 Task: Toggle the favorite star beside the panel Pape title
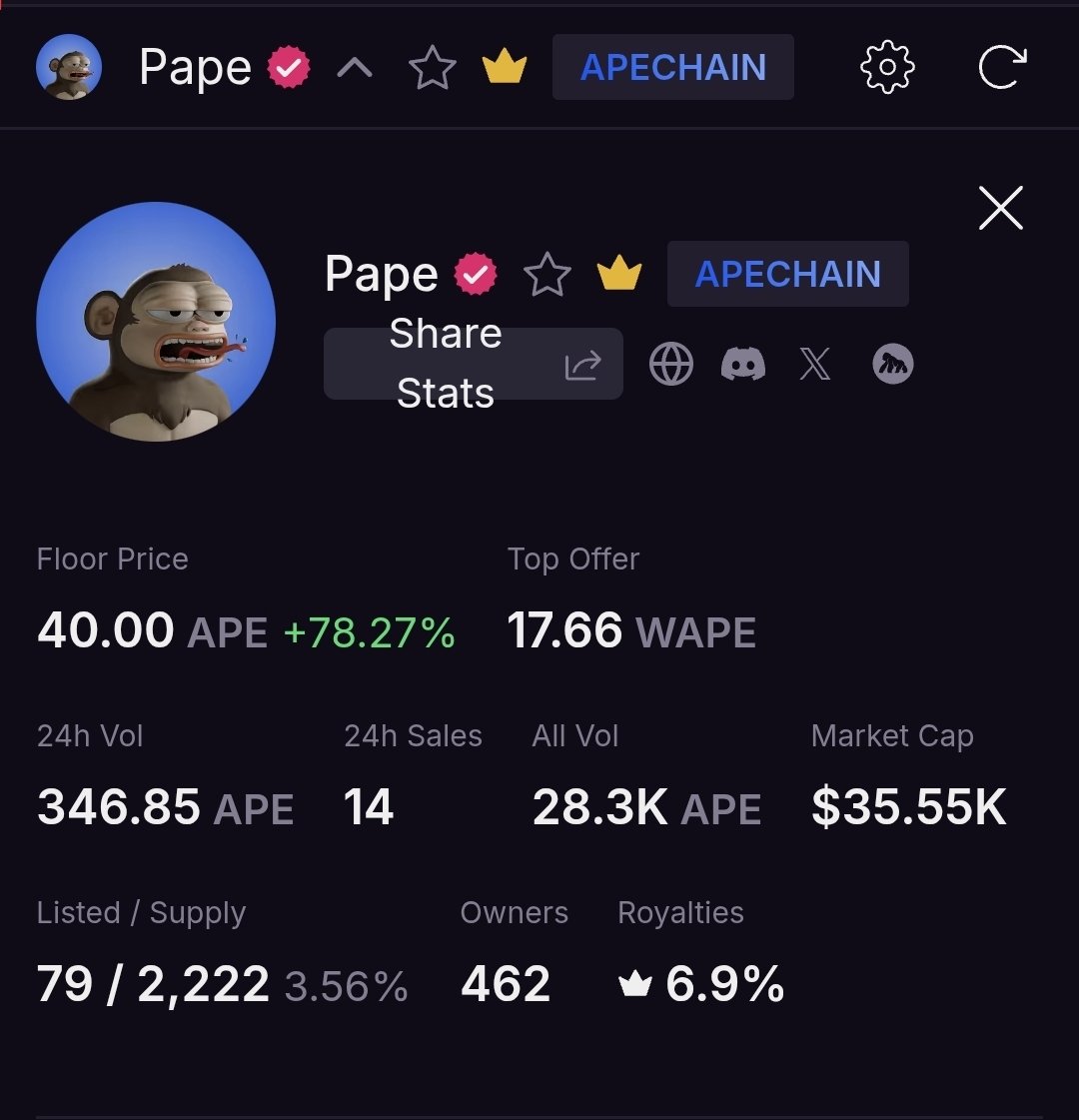[547, 275]
